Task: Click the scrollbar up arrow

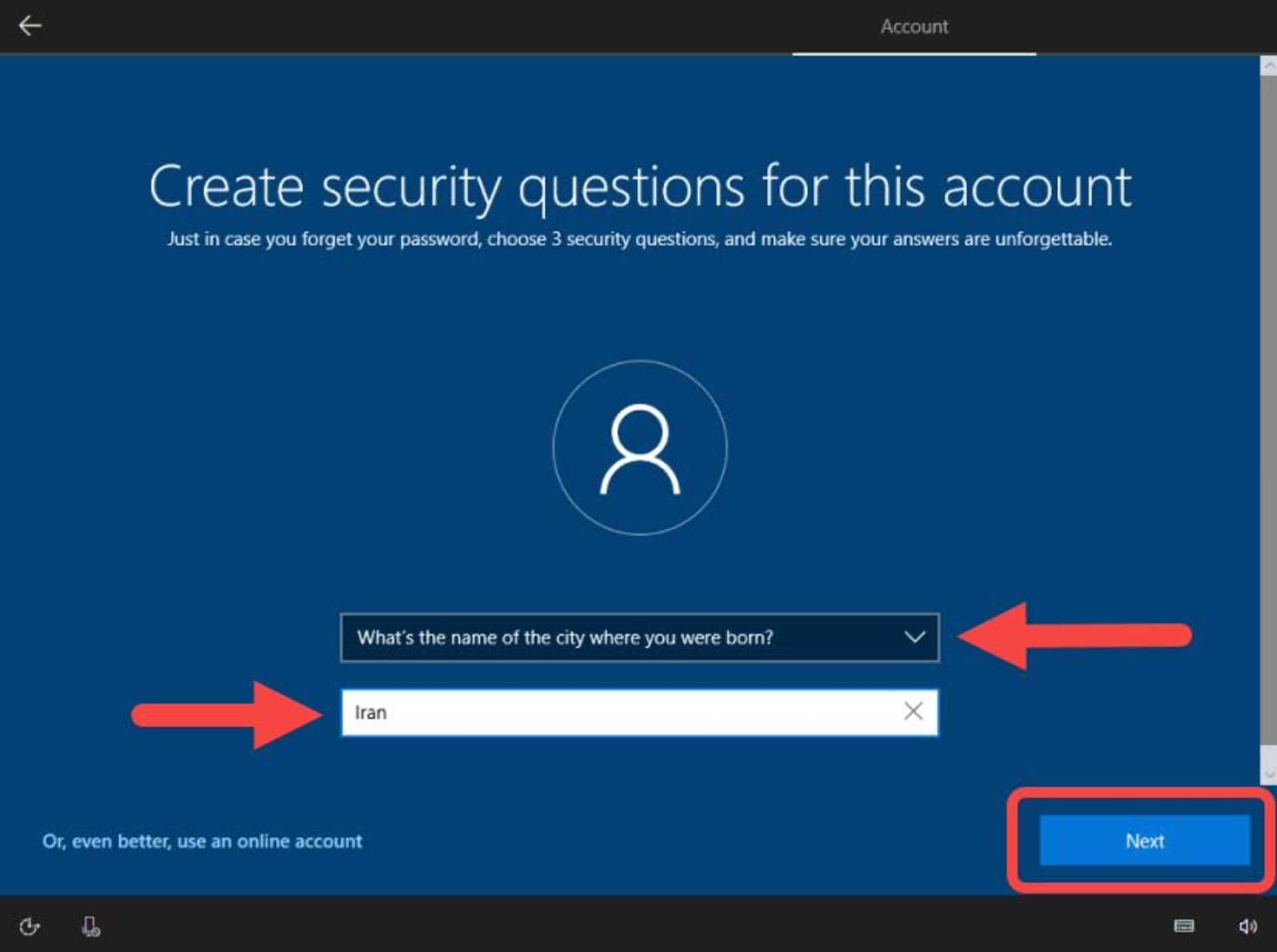Action: (1268, 66)
